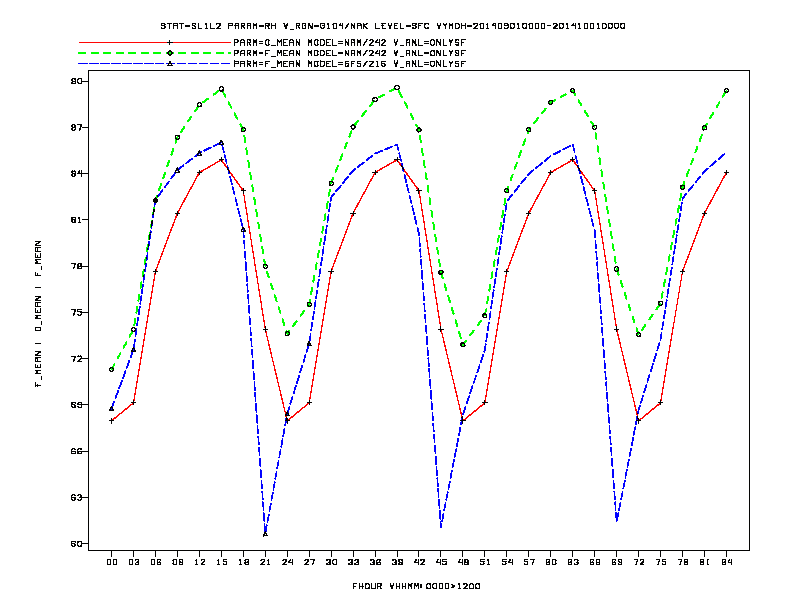Click the x-axis tick label 51
Viewport: 792px width, 612px height.
click(485, 562)
